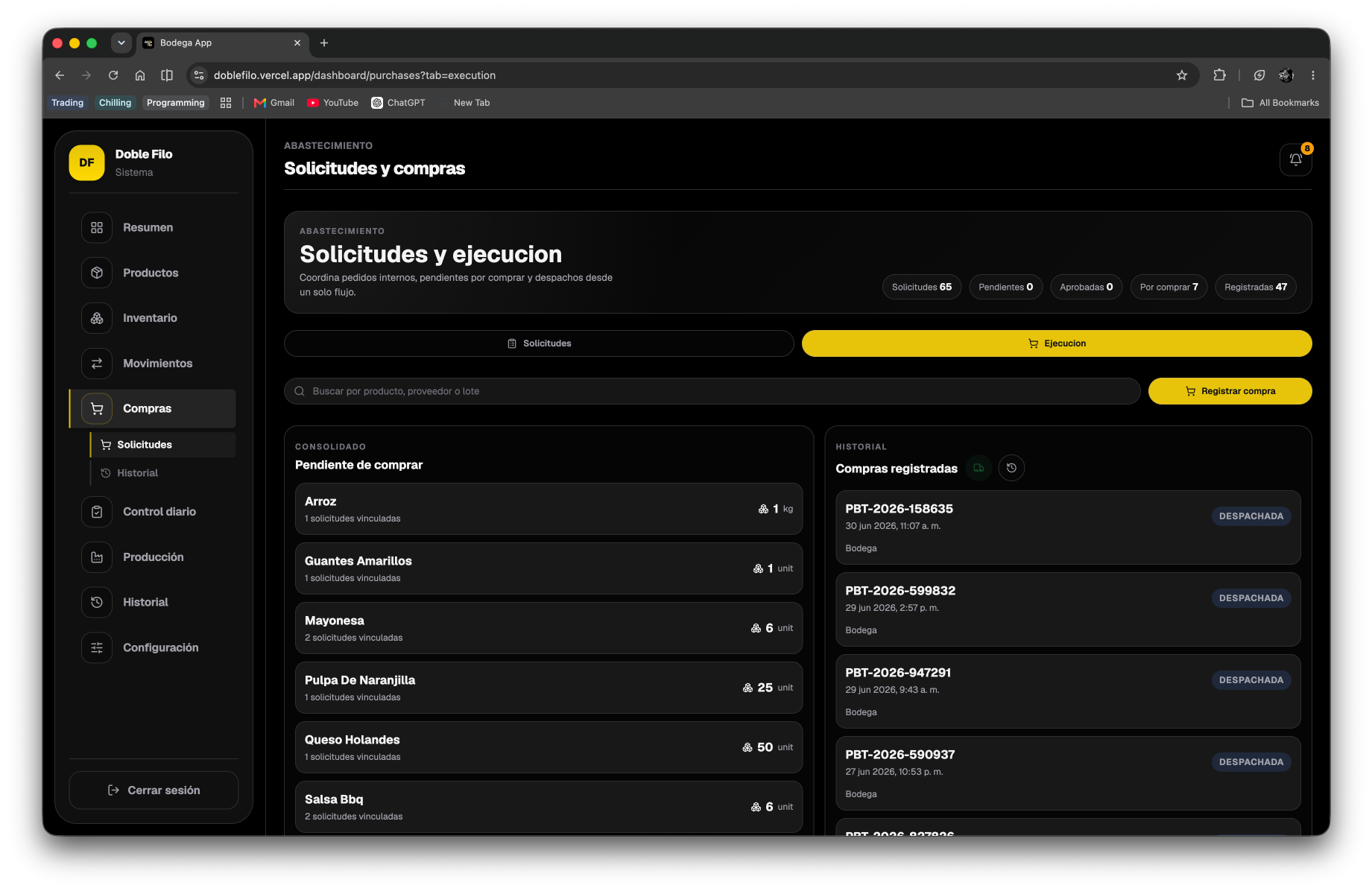Click the green truck icon beside Compras registradas
Screen dimensions: 1372x891
pyautogui.click(x=979, y=468)
